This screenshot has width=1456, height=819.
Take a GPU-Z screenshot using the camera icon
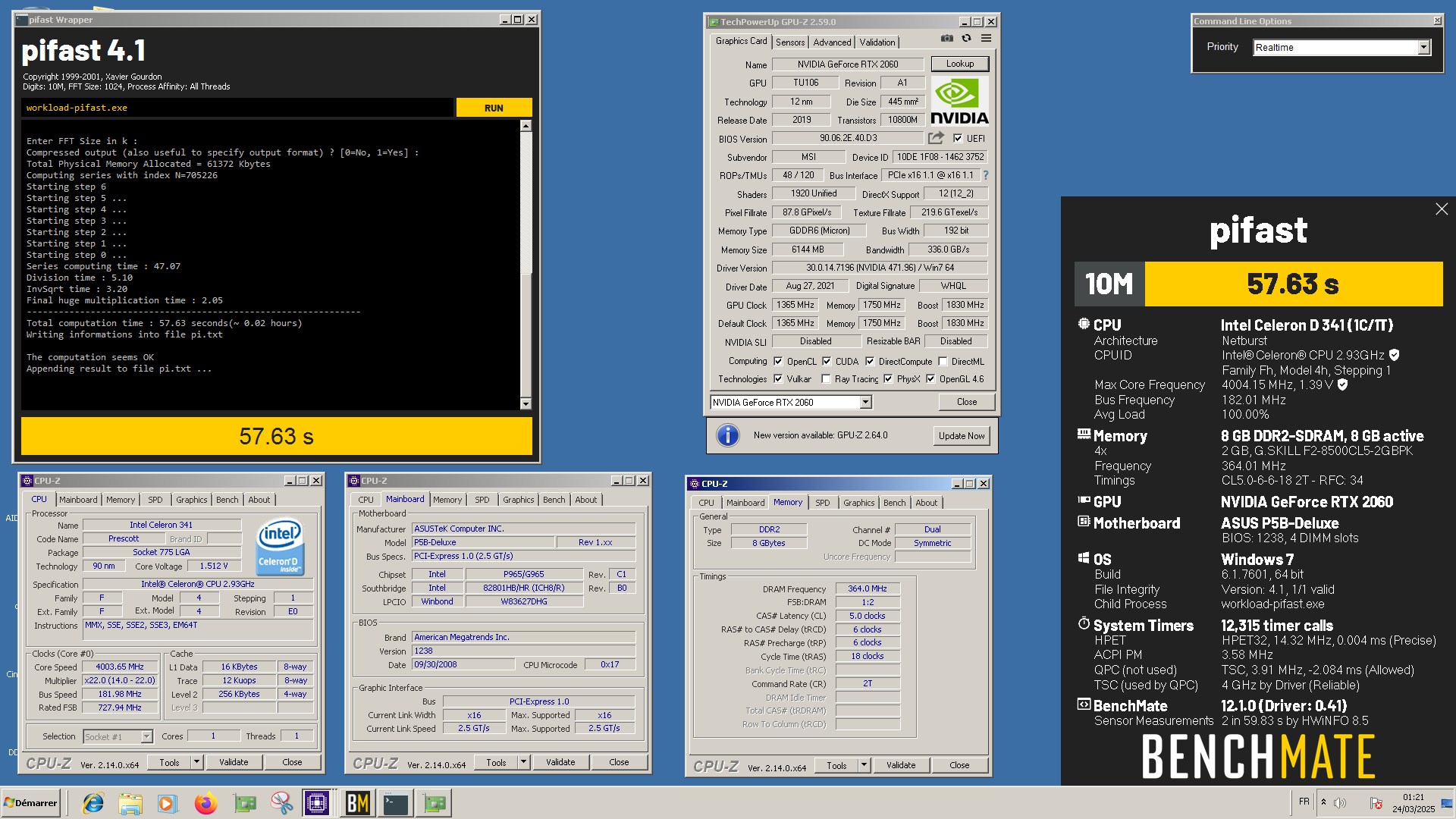click(946, 38)
